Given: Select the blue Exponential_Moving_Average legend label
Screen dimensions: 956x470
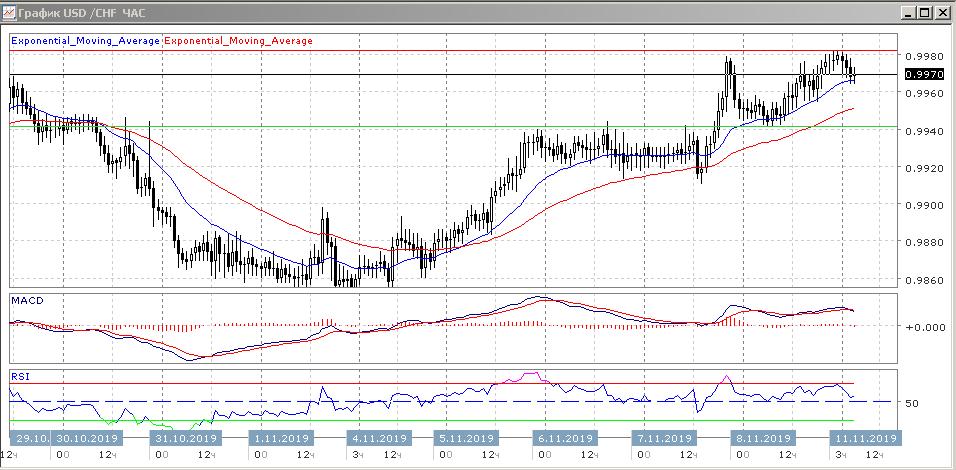Looking at the screenshot, I should [84, 41].
